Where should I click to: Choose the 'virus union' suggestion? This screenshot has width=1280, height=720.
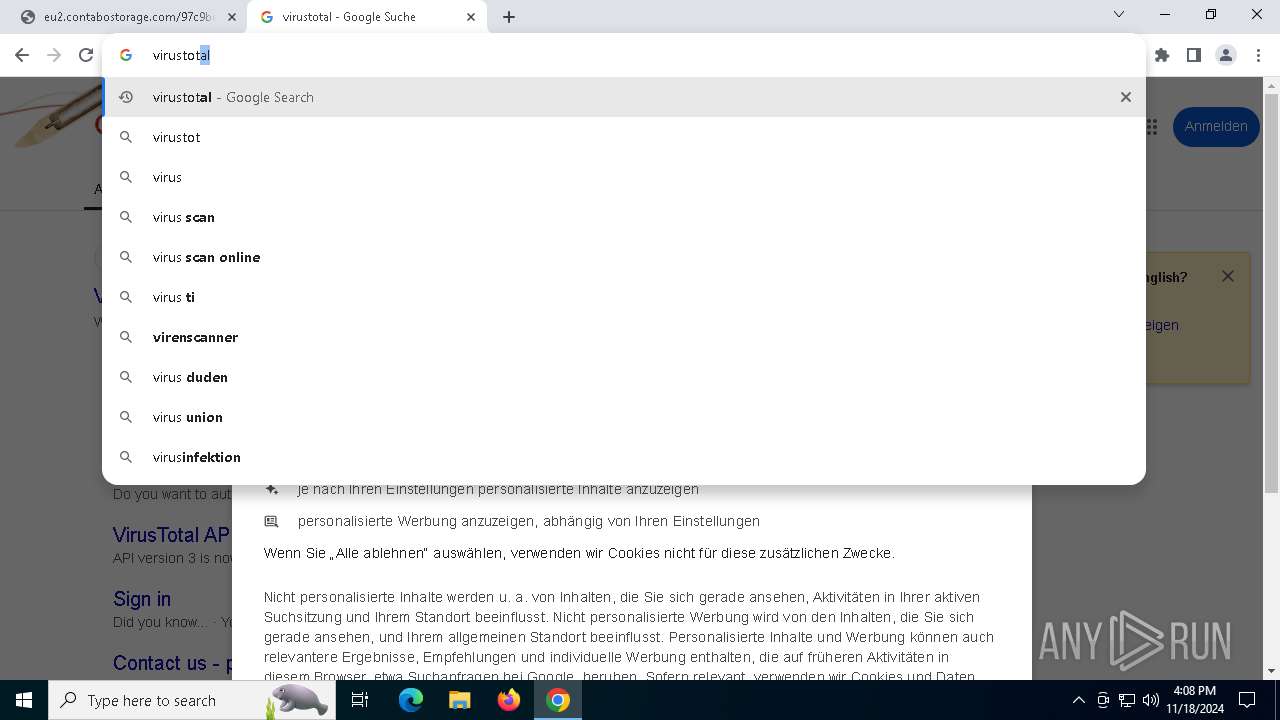(x=624, y=417)
